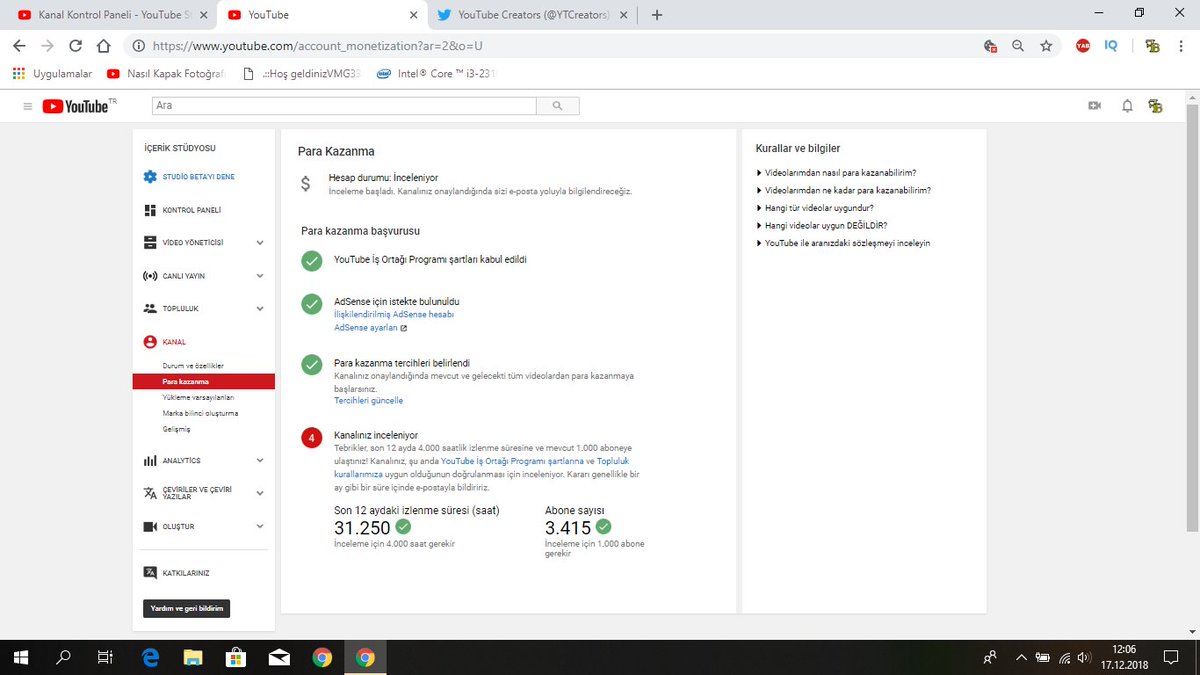1200x675 pixels.
Task: Open the YouTube account avatar menu
Action: click(1156, 106)
